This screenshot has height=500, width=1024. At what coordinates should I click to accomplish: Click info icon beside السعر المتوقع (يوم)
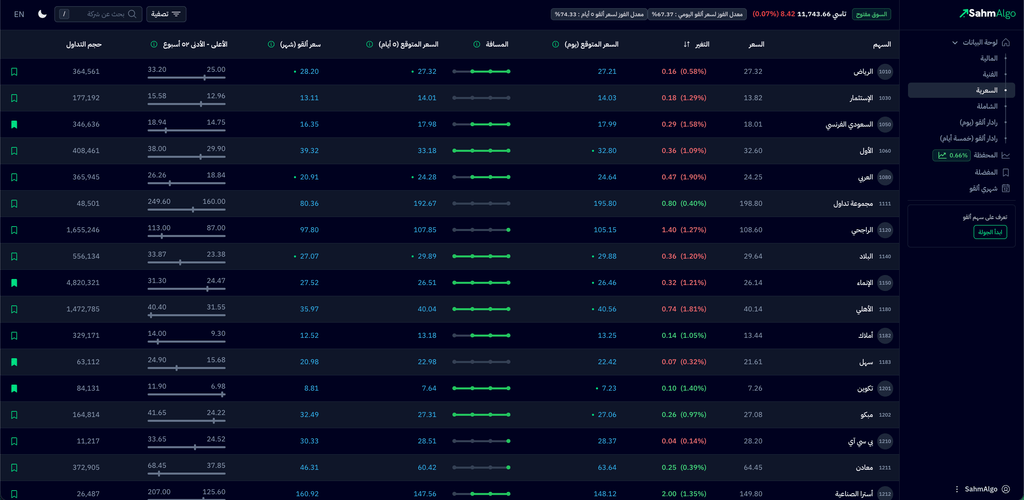[555, 45]
